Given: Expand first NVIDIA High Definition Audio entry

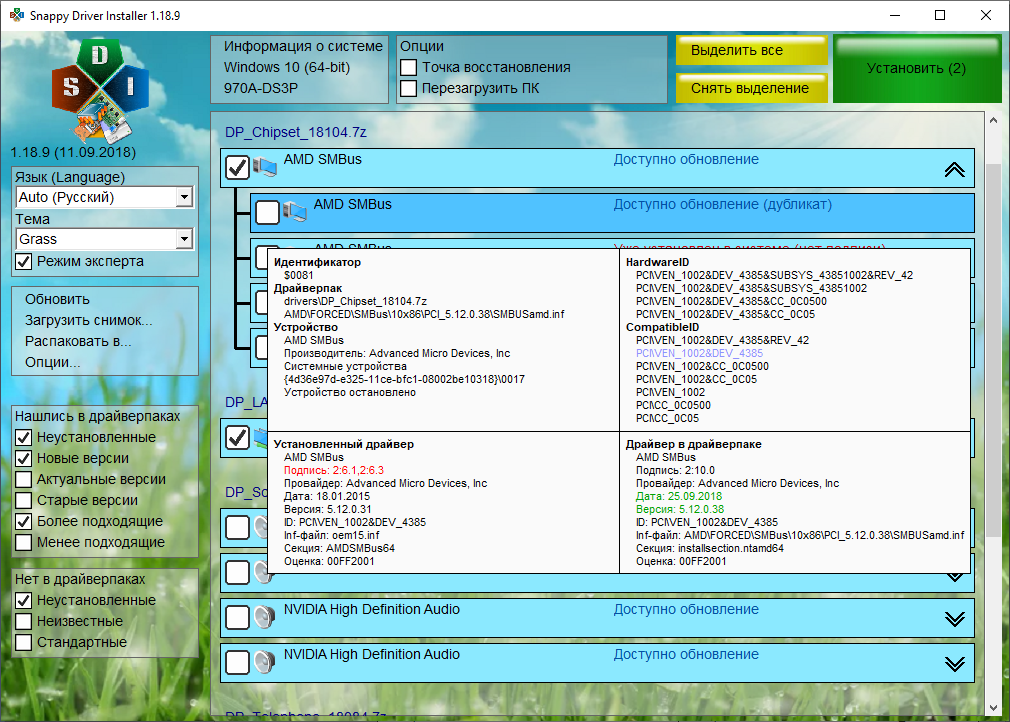Looking at the screenshot, I should click(x=955, y=619).
